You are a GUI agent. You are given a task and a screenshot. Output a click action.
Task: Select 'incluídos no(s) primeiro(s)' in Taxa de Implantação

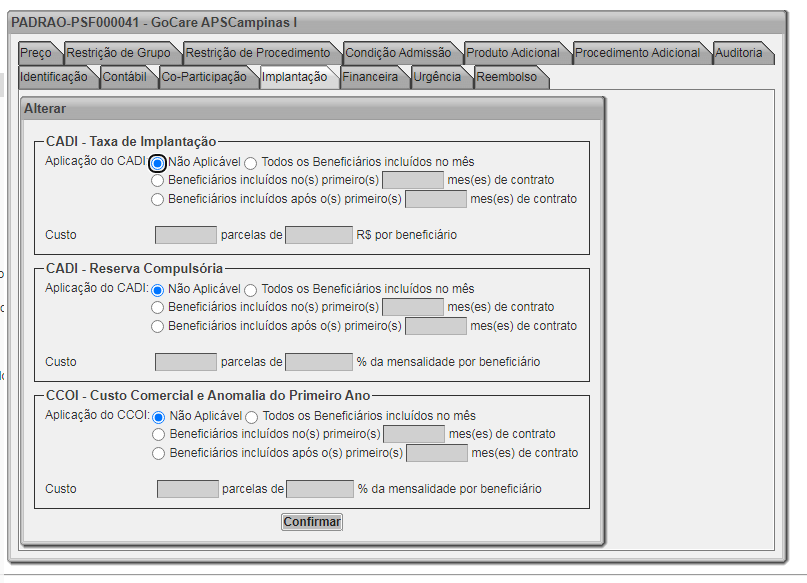pos(157,181)
